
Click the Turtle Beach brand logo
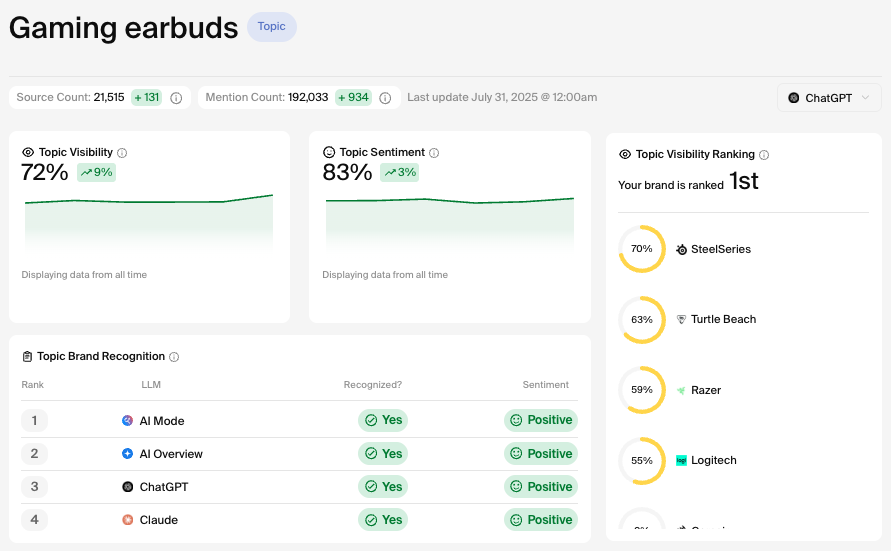coord(681,319)
